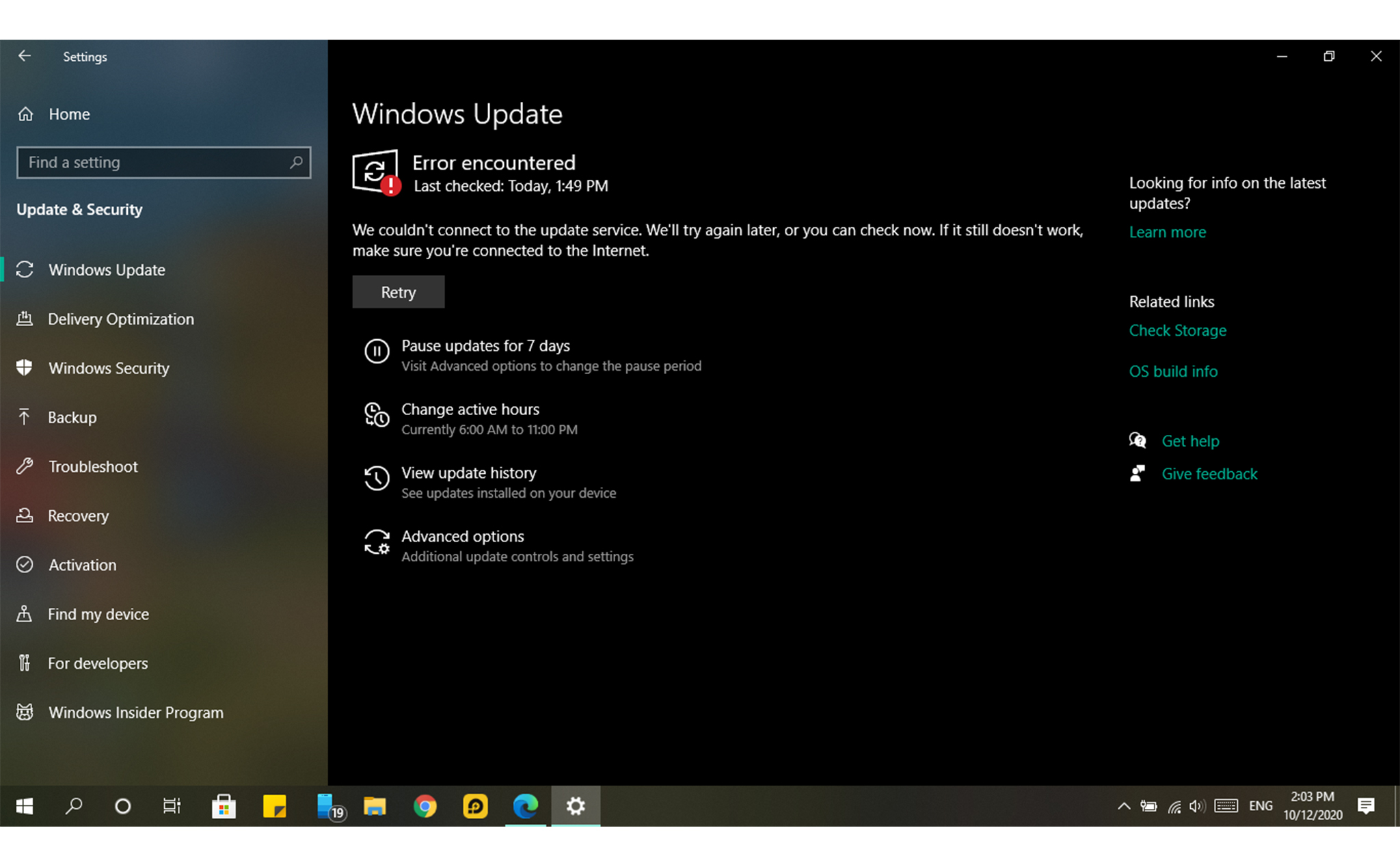Click the Retry button
This screenshot has width=1400, height=867.
pyautogui.click(x=398, y=293)
